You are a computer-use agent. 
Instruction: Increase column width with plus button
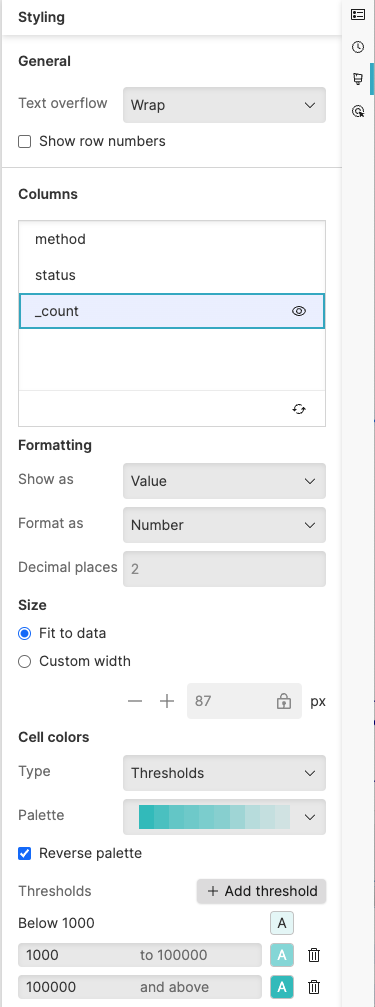[x=167, y=701]
